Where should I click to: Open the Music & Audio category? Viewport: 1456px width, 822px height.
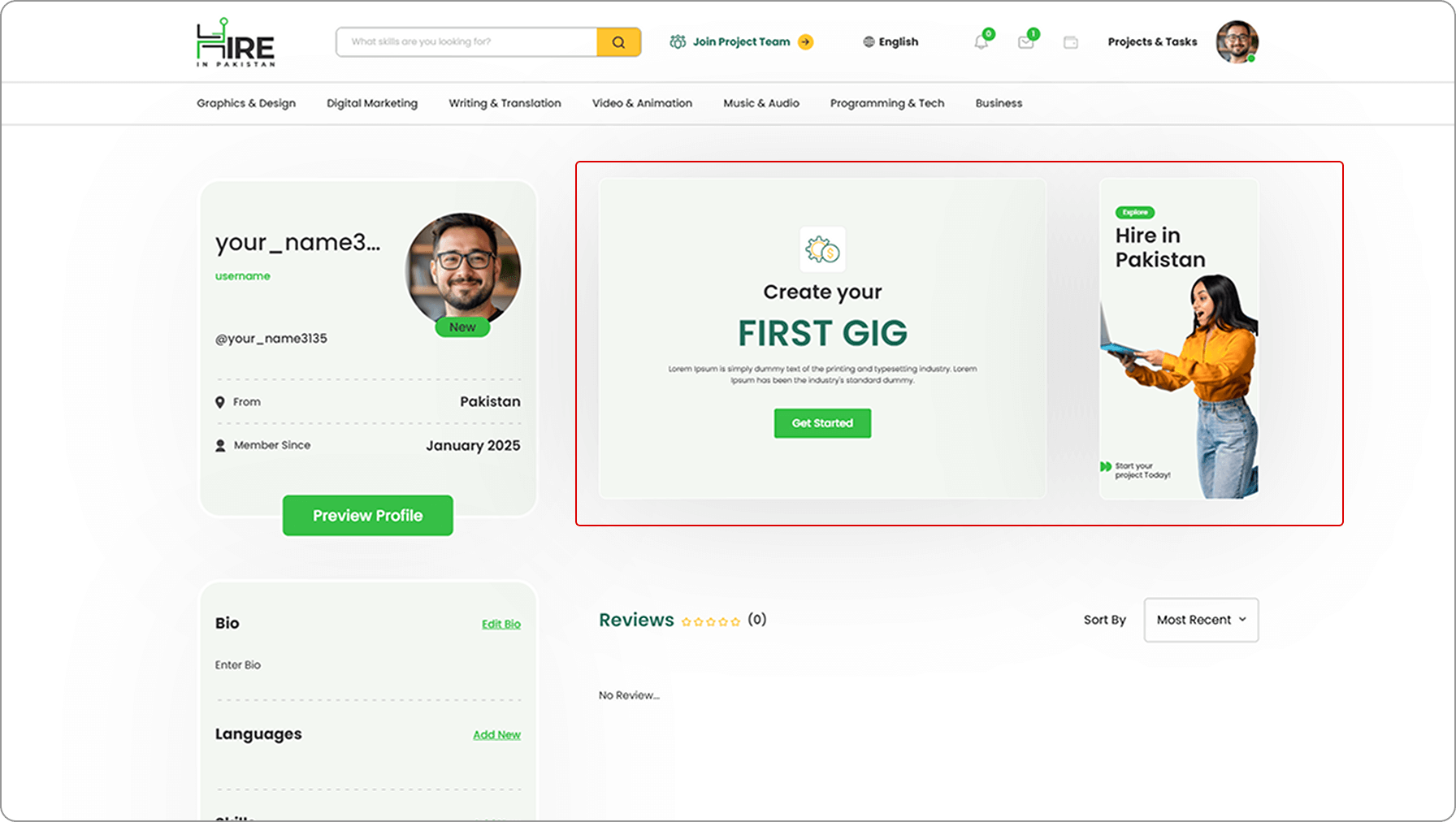point(761,103)
